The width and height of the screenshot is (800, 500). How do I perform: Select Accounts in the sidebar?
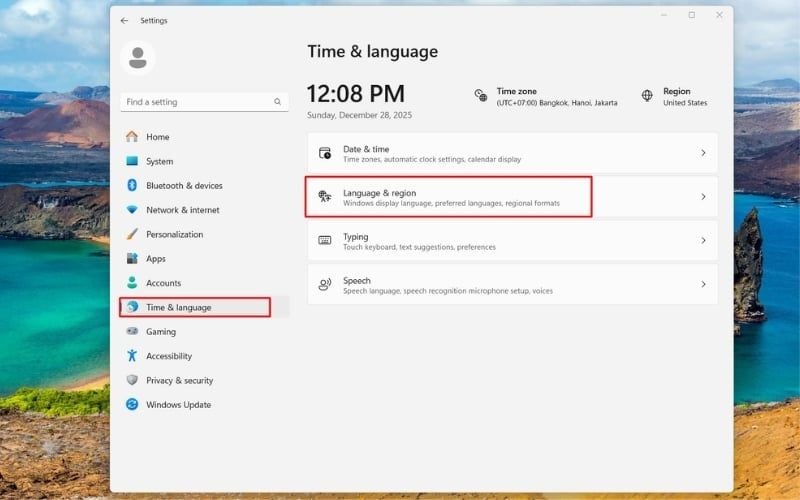[x=163, y=283]
